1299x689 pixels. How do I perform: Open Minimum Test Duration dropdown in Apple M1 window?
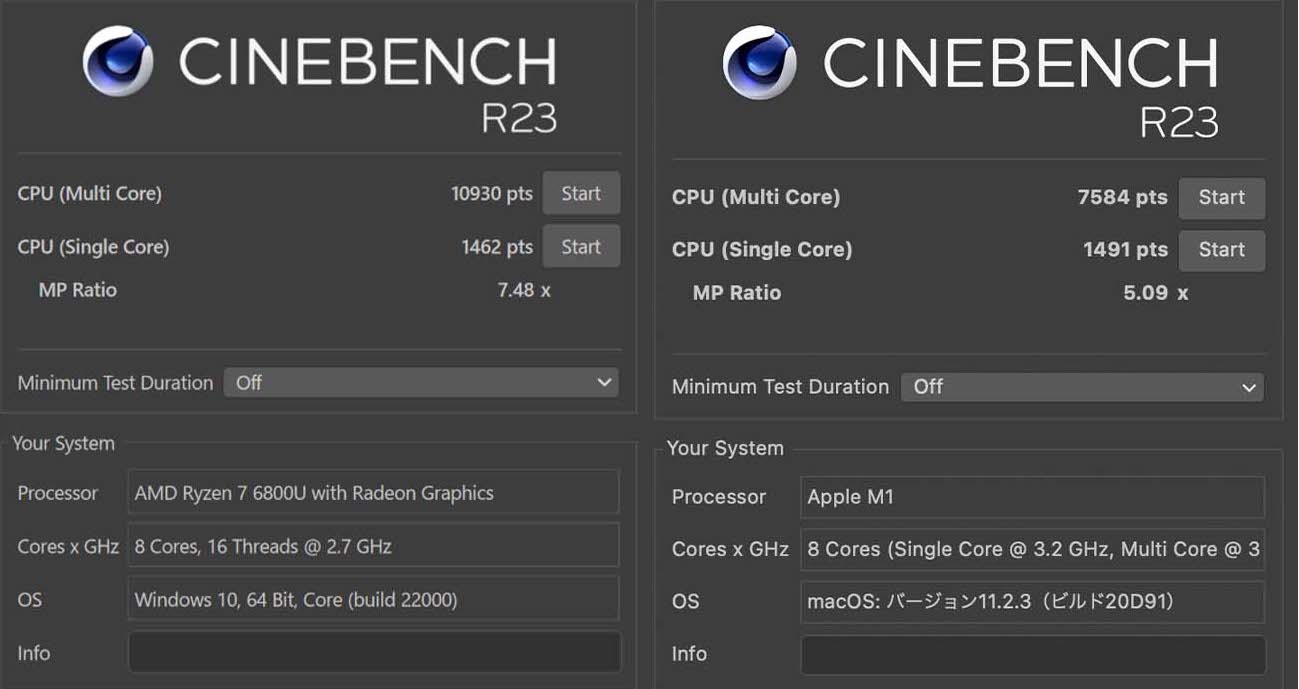[1082, 387]
